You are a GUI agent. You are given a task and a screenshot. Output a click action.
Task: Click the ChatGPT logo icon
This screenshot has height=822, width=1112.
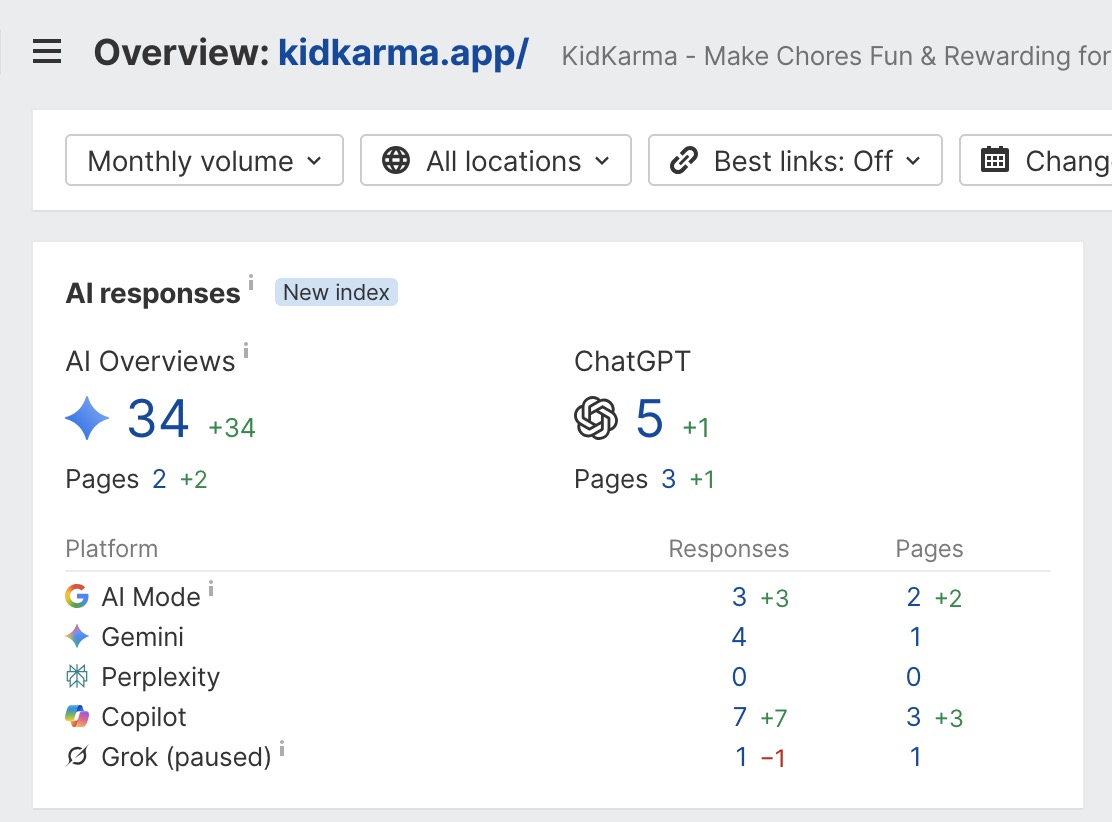(596, 418)
